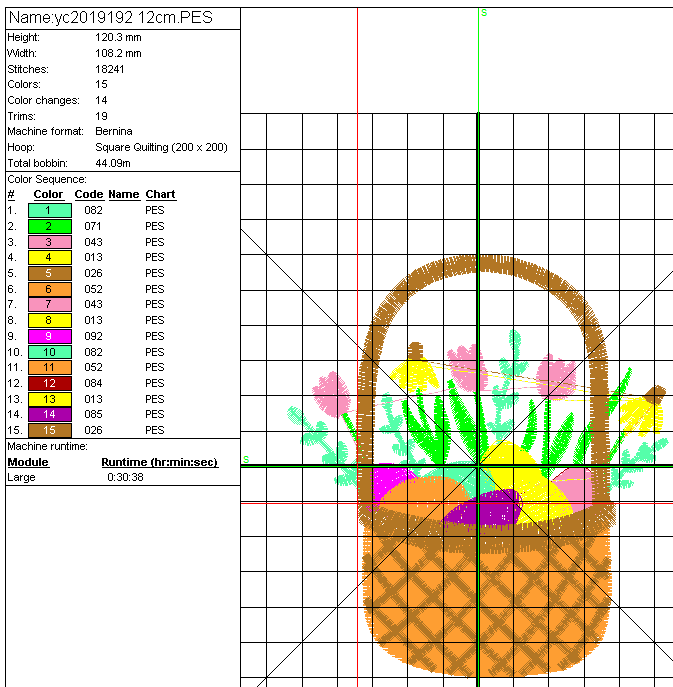Click the Module header under Machine runtime
Viewport: 673px width, 687px height.
pyautogui.click(x=28, y=462)
